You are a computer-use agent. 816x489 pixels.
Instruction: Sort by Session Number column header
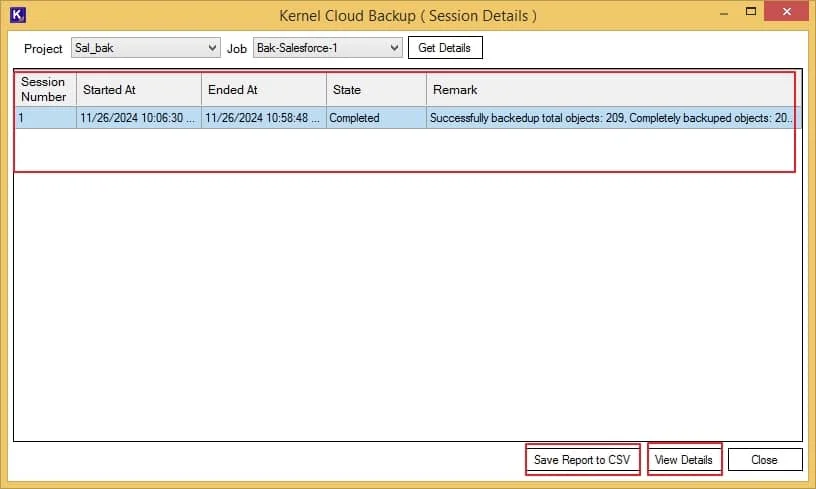point(46,89)
